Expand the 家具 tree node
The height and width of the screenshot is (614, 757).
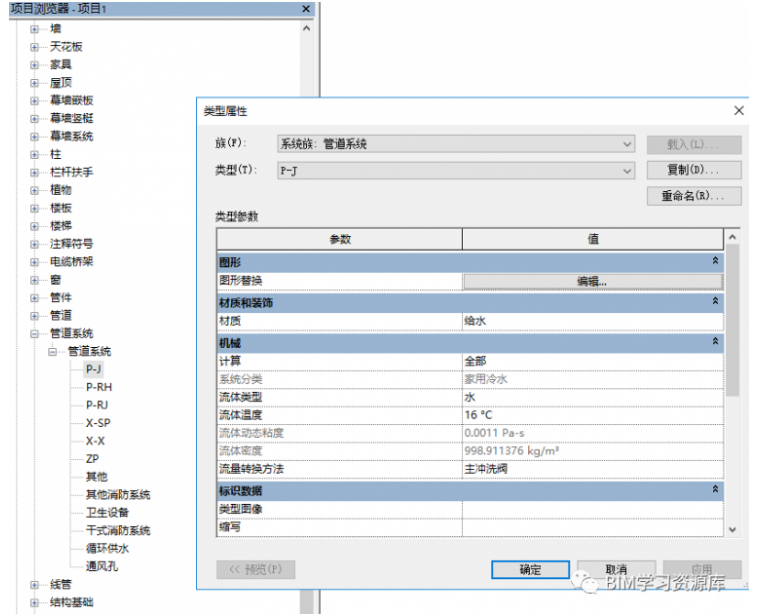pos(34,65)
